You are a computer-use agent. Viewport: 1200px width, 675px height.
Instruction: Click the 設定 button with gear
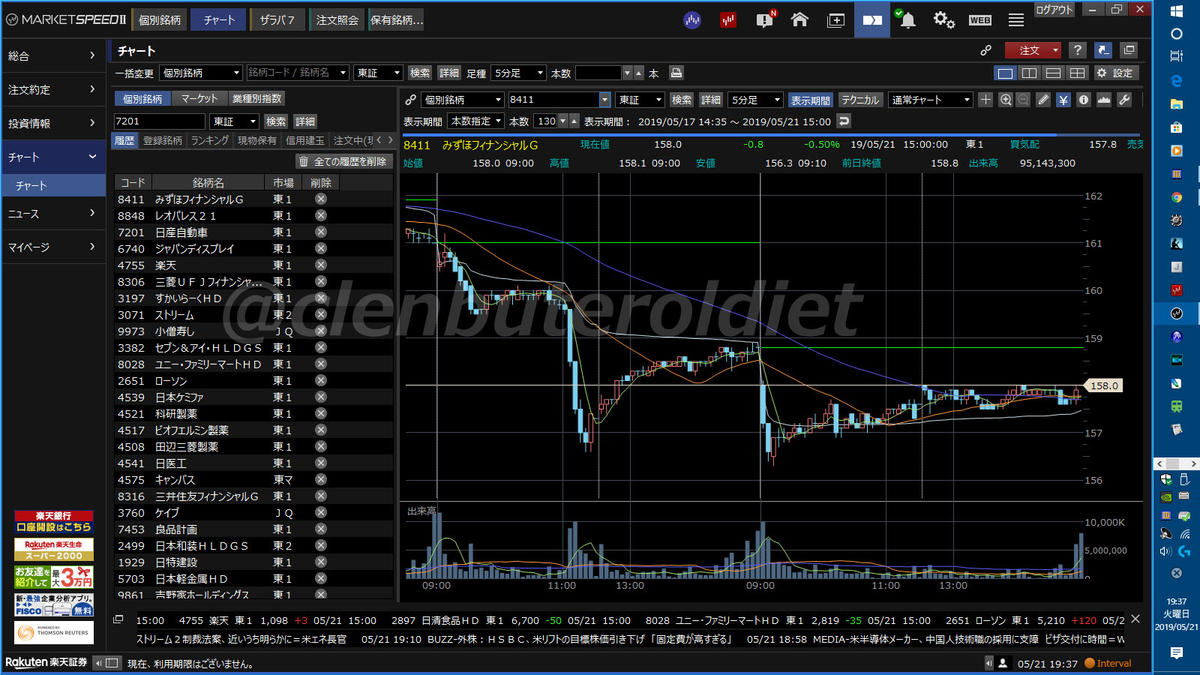tap(1115, 73)
